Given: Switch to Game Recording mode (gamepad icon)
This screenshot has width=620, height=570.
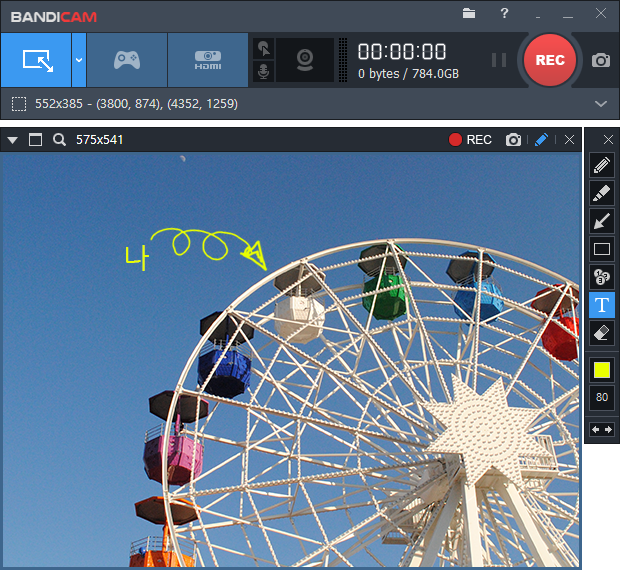Looking at the screenshot, I should [x=127, y=60].
